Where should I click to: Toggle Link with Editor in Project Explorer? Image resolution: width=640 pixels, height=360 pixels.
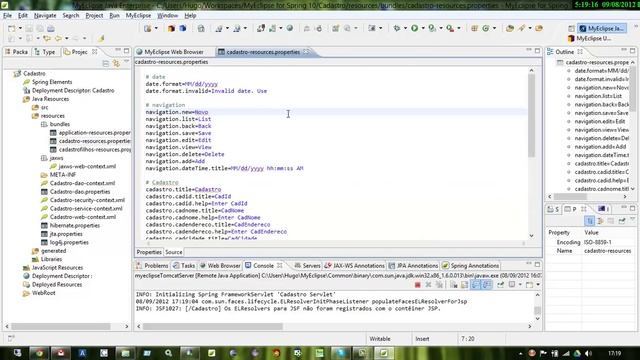[x=116, y=63]
